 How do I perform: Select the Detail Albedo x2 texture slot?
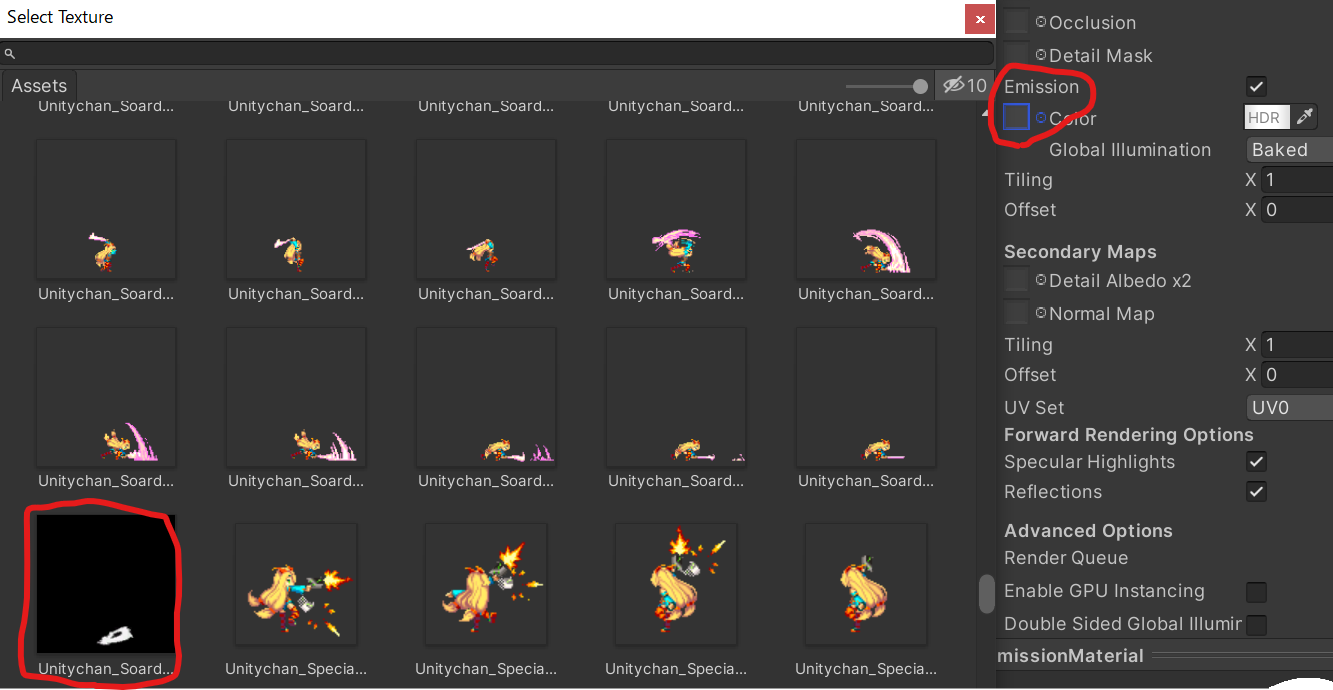[1016, 280]
